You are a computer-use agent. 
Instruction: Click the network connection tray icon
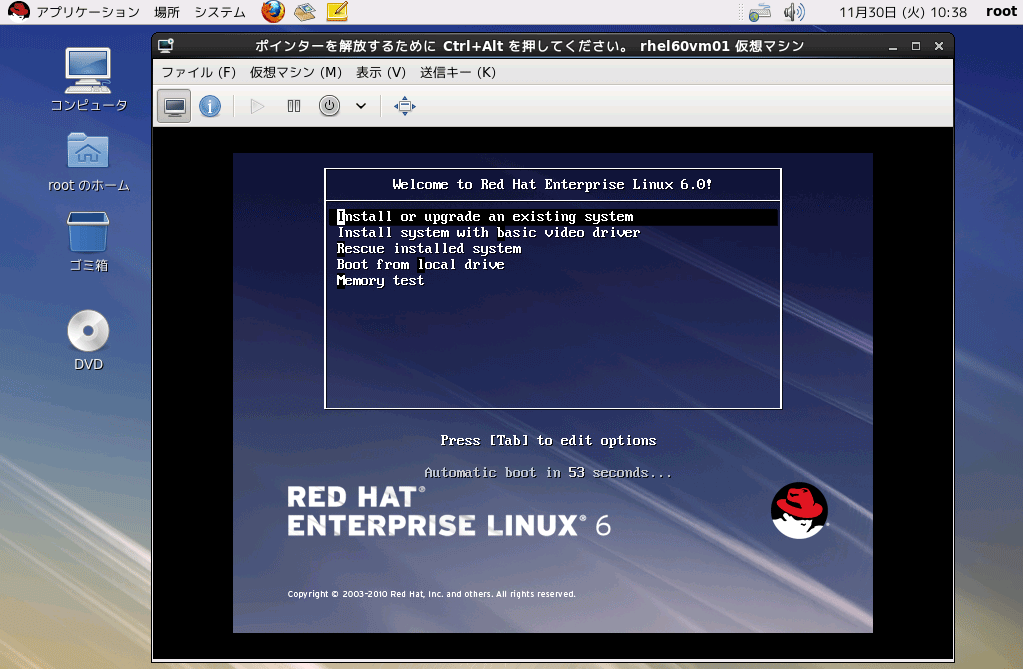coord(759,12)
